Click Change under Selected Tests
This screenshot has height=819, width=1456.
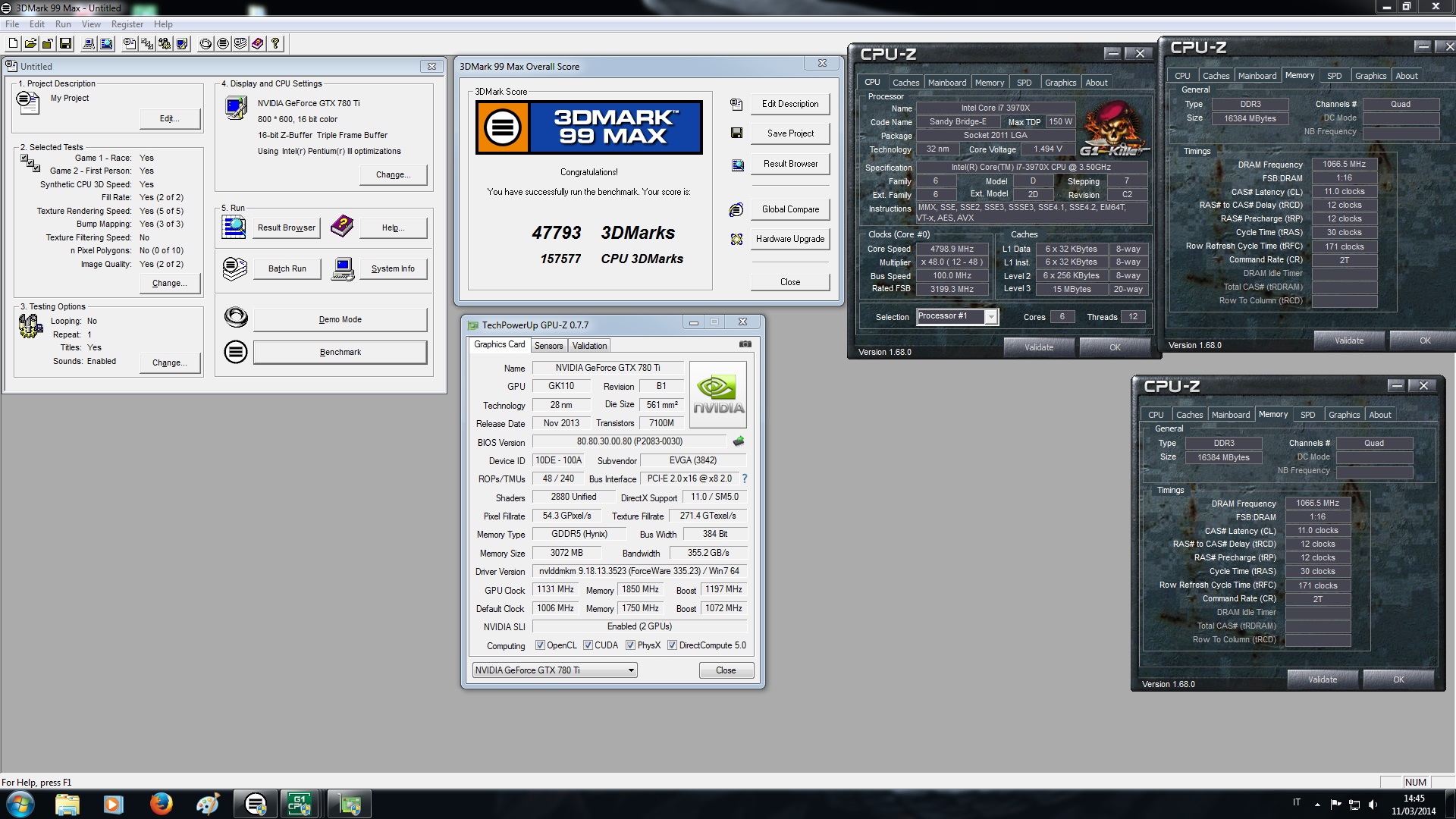click(170, 283)
